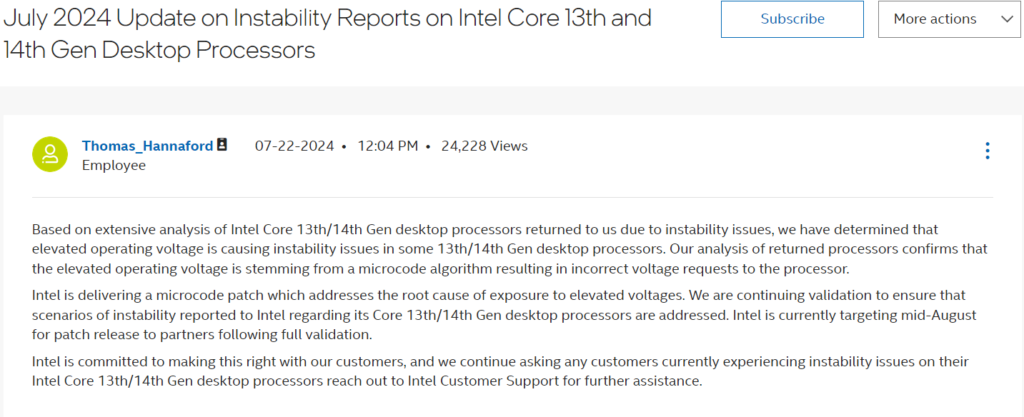The width and height of the screenshot is (1024, 417).
Task: Open the More actions dropdown
Action: click(x=949, y=19)
